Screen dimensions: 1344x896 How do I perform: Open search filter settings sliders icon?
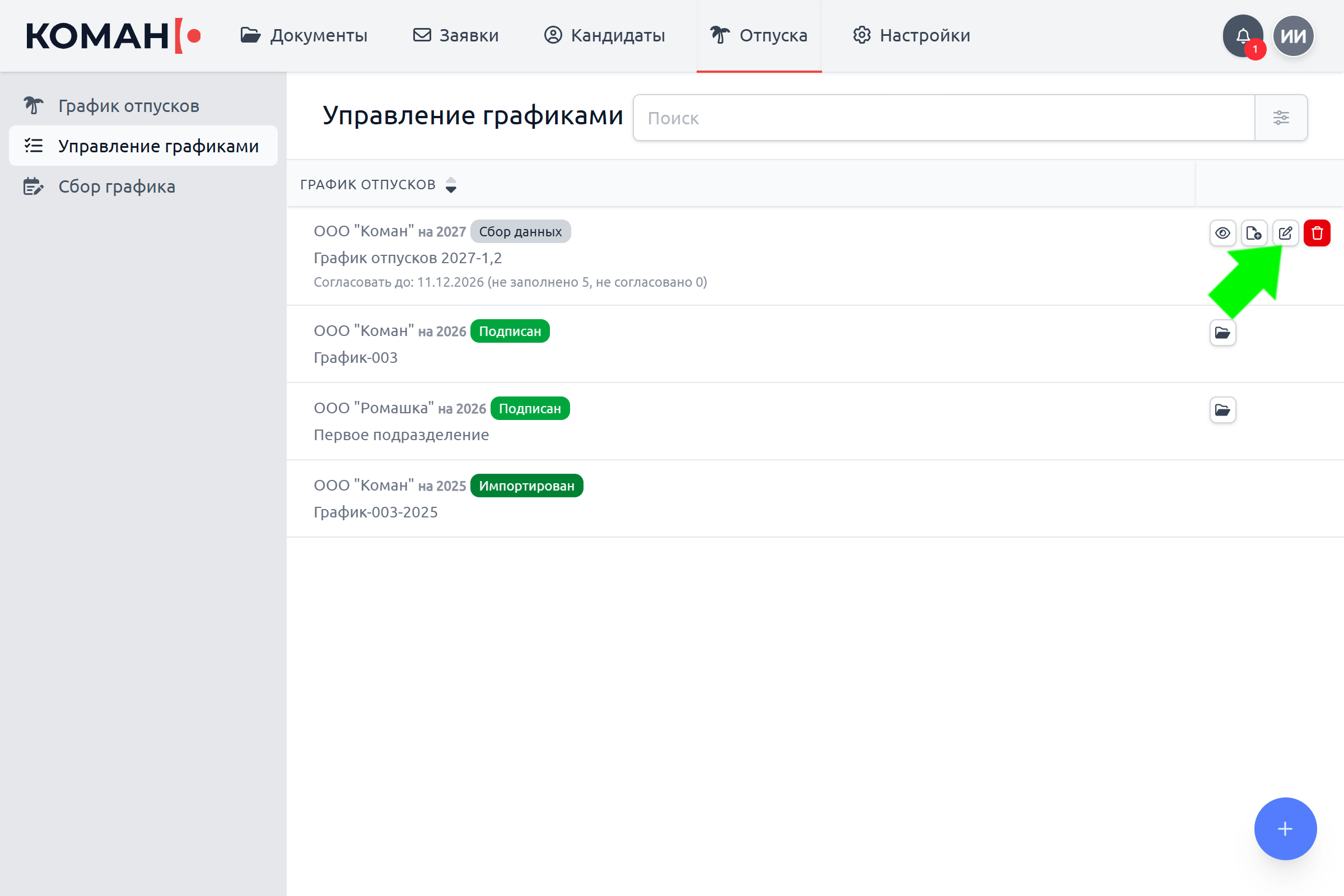pos(1281,118)
